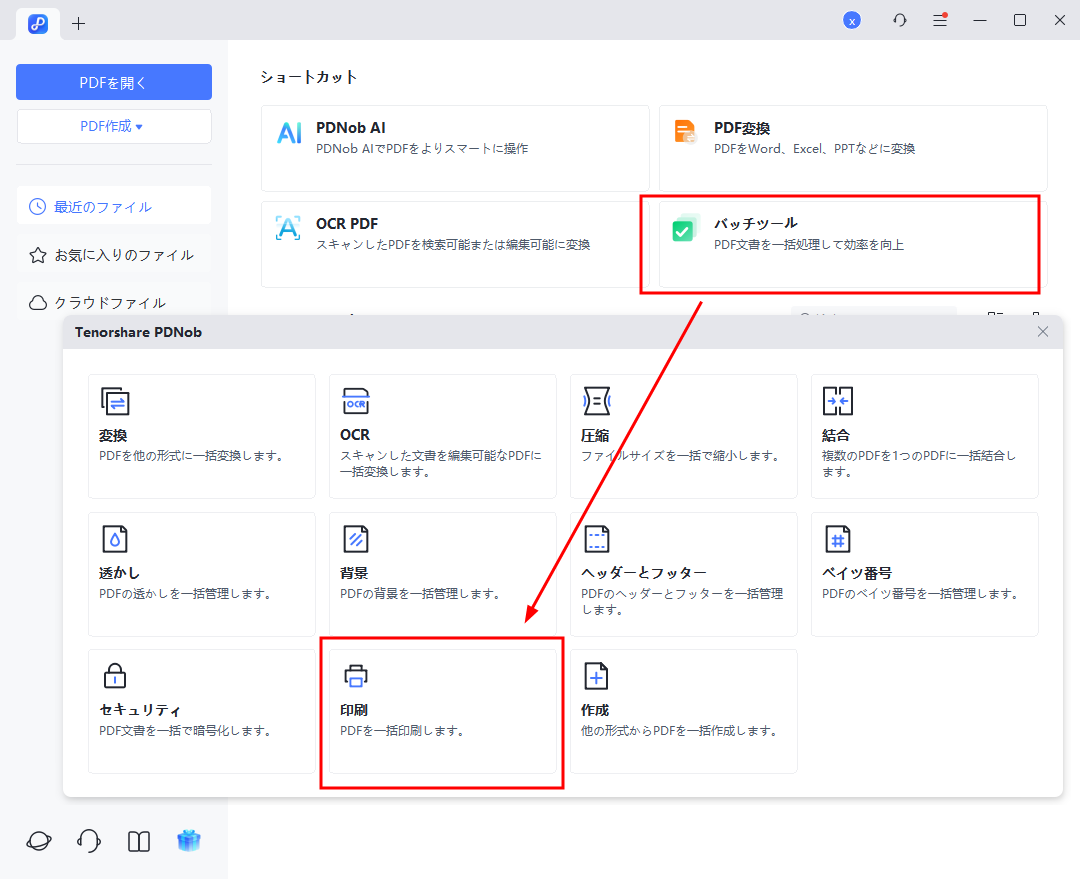Screen dimensions: 1080x879
Task: Close the Tenorshare PDNob dialog
Action: (1043, 331)
